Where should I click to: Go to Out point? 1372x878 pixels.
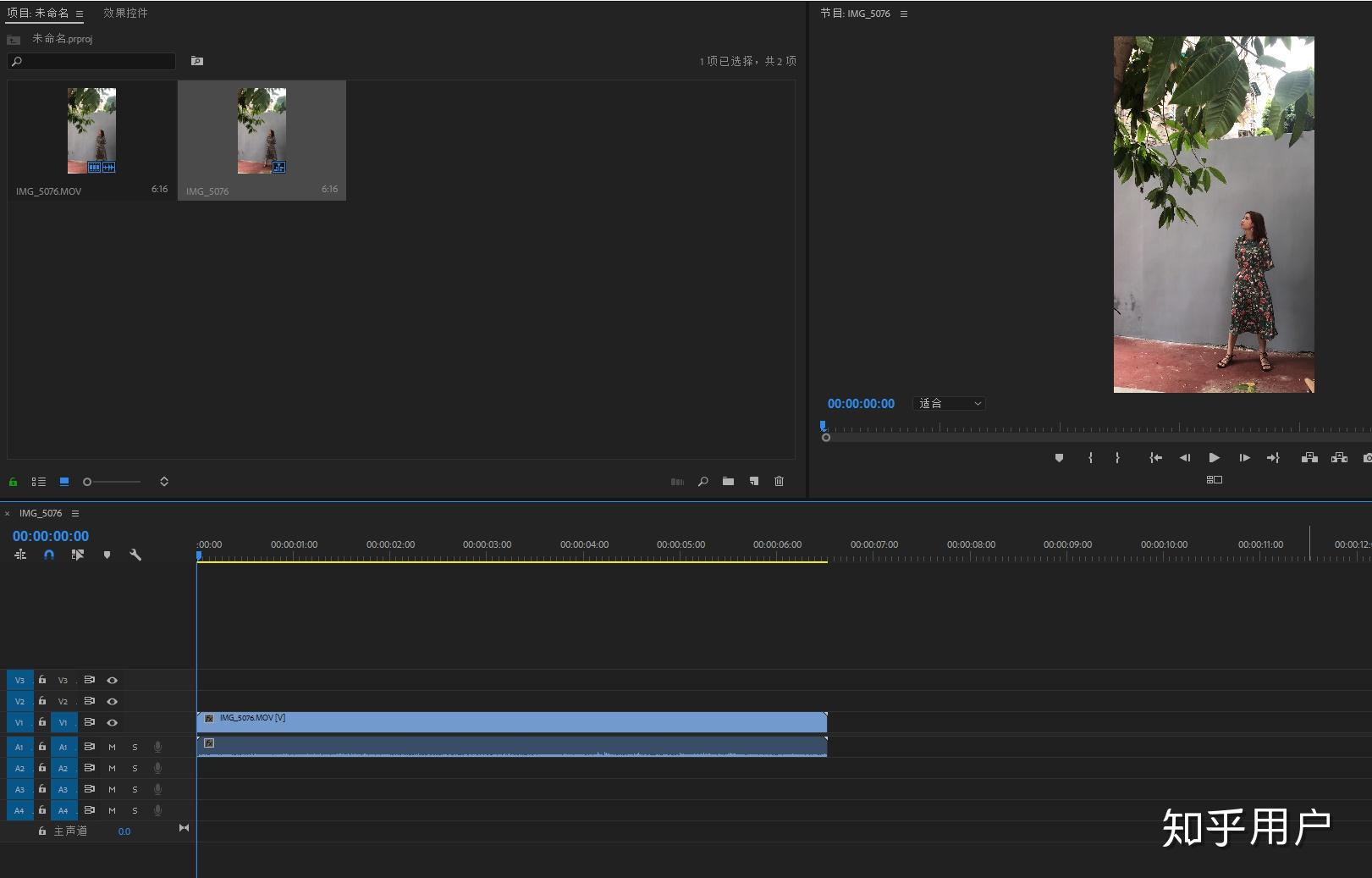coord(1273,458)
